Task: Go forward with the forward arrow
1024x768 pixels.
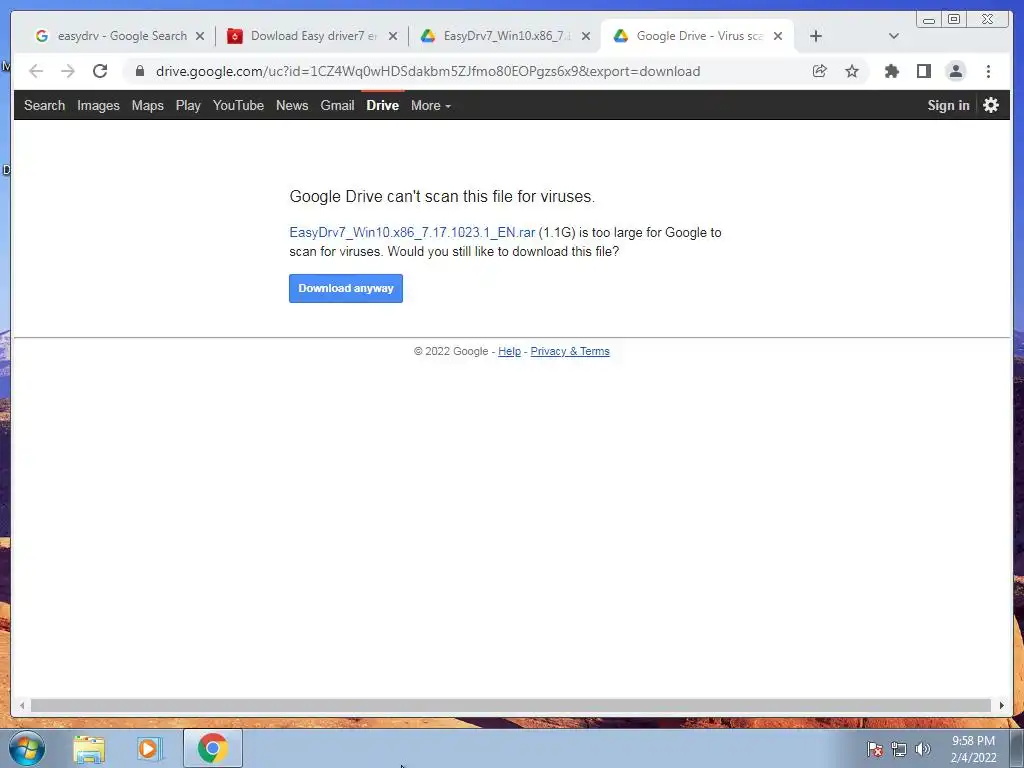Action: coord(68,71)
